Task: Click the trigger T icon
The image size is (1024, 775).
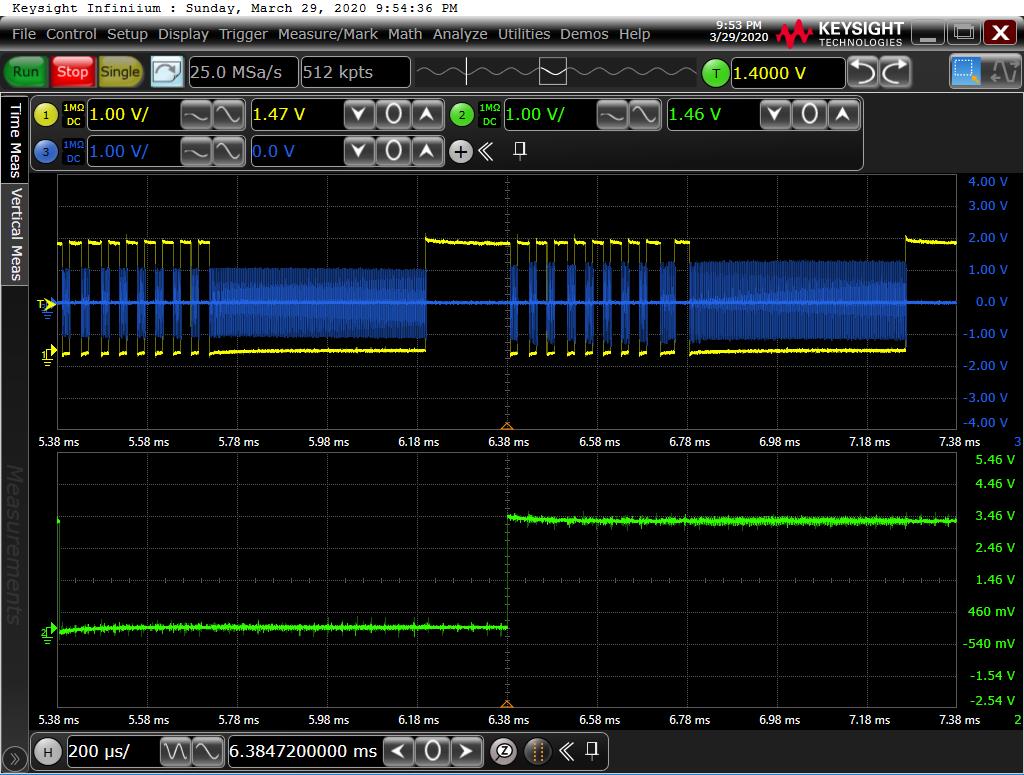Action: coord(715,73)
